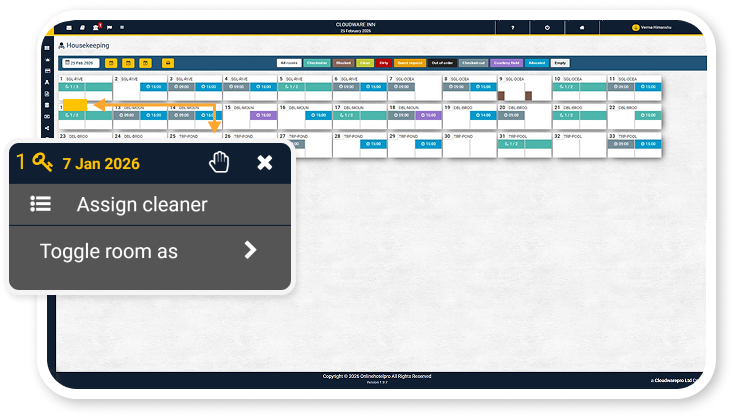The width and height of the screenshot is (734, 417).
Task: Select Assign cleaner from popup menu
Action: 141,205
